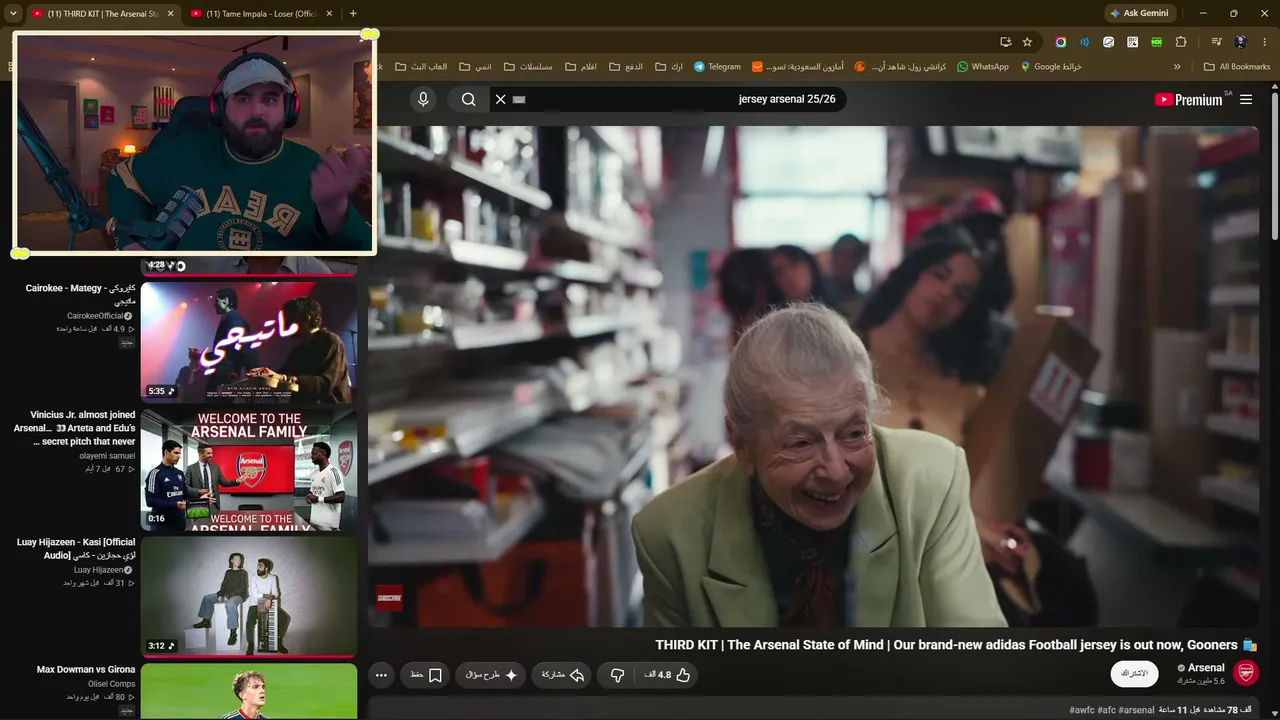Show hidden bookmarks with the chevron
This screenshot has height=720, width=1280.
coord(1177,67)
